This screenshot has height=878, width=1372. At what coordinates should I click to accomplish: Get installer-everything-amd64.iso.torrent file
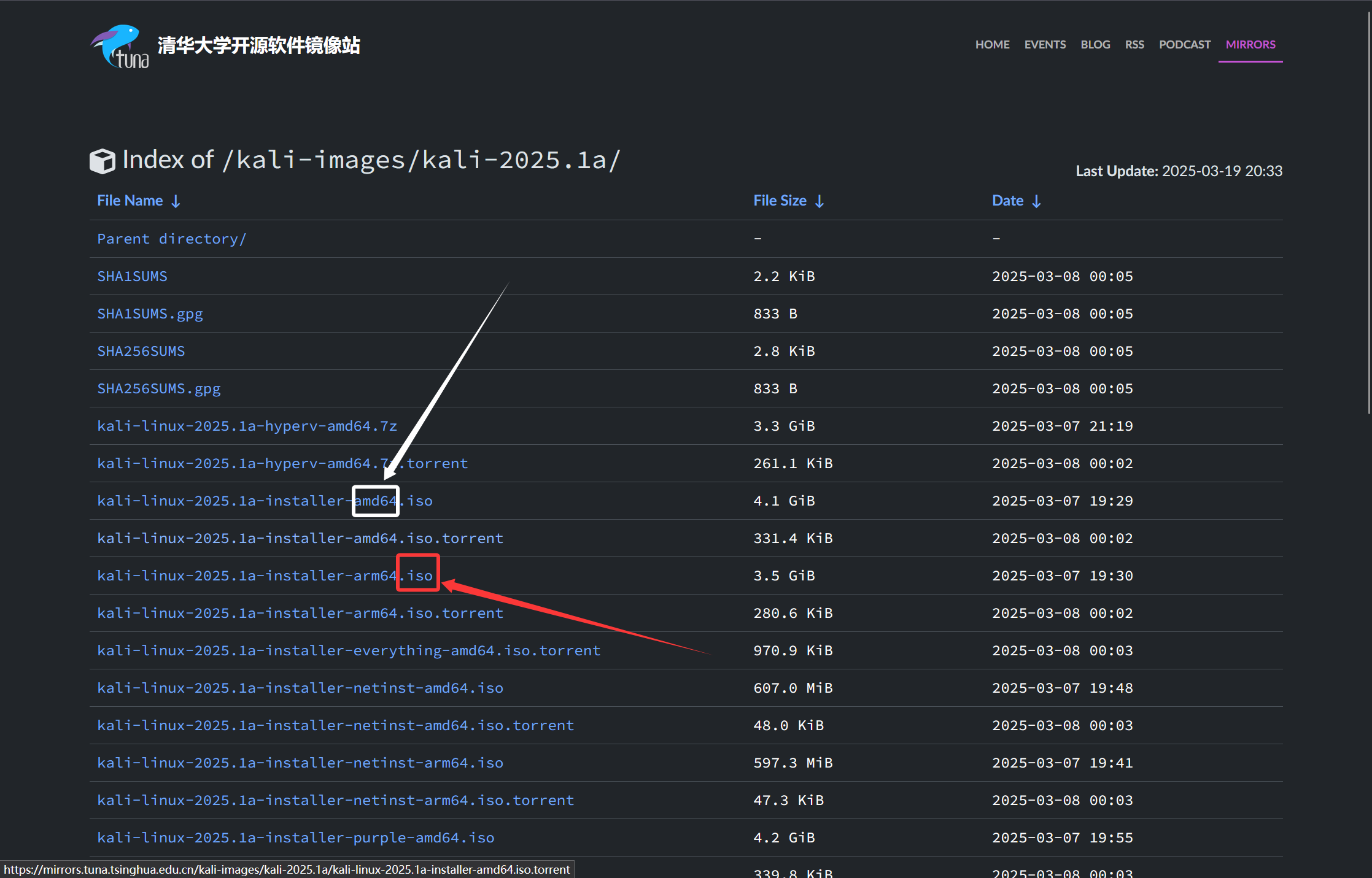pyautogui.click(x=348, y=650)
